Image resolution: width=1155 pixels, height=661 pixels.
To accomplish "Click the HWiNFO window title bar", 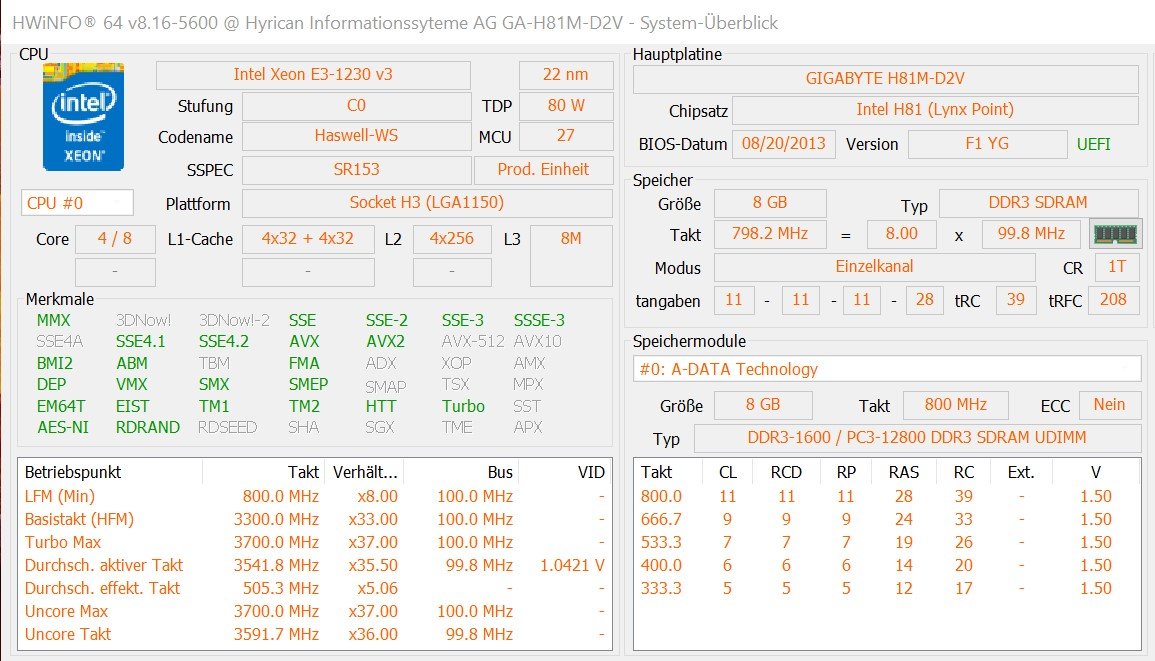I will coord(578,23).
